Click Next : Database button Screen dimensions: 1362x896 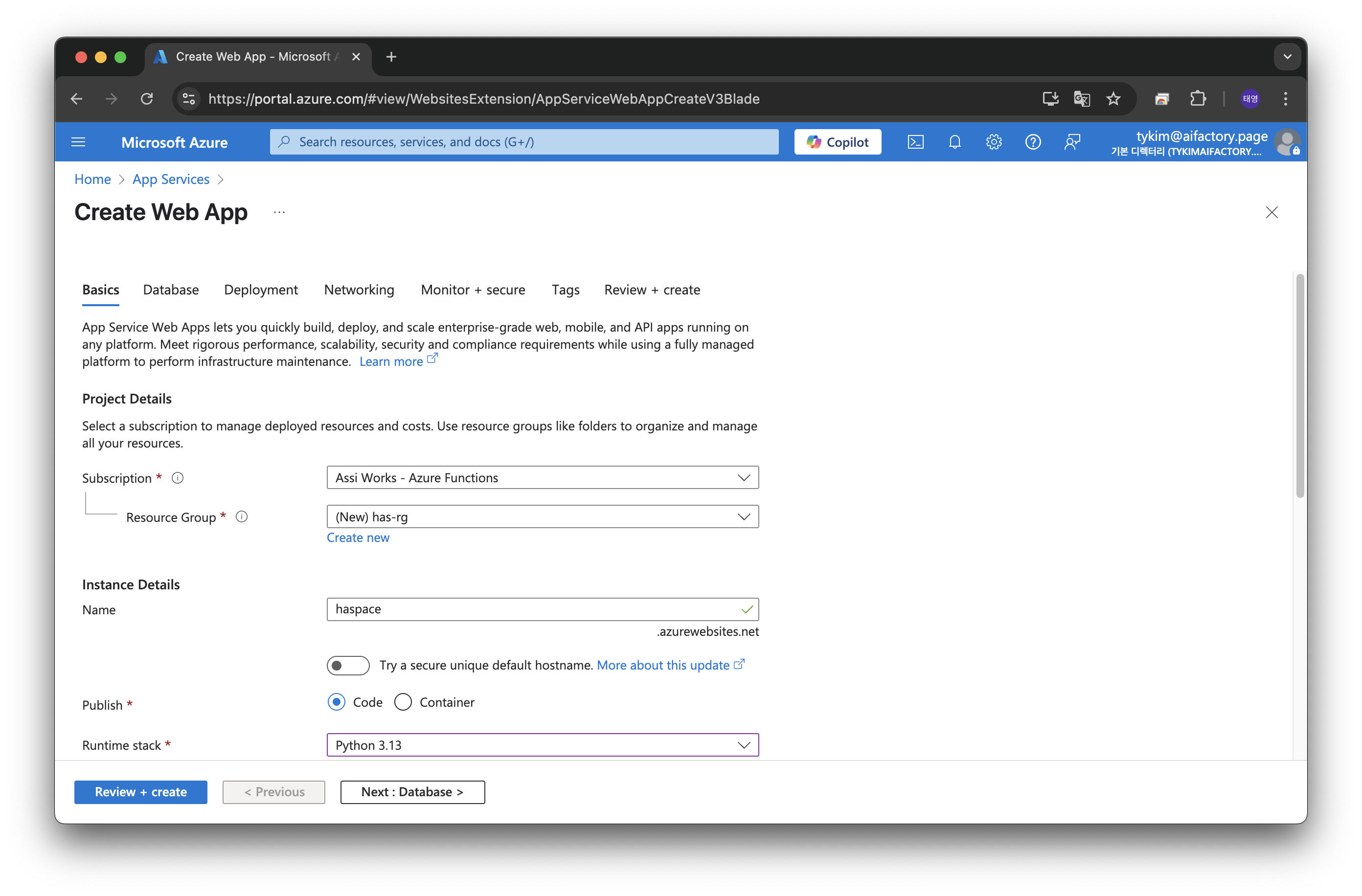[412, 792]
